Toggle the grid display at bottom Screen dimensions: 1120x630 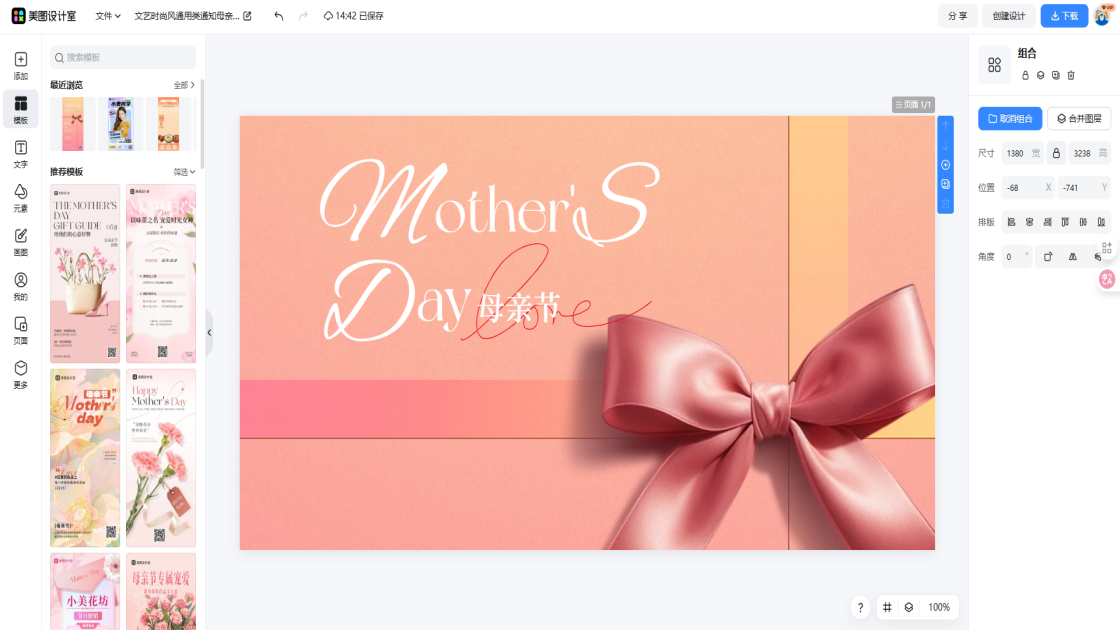887,607
